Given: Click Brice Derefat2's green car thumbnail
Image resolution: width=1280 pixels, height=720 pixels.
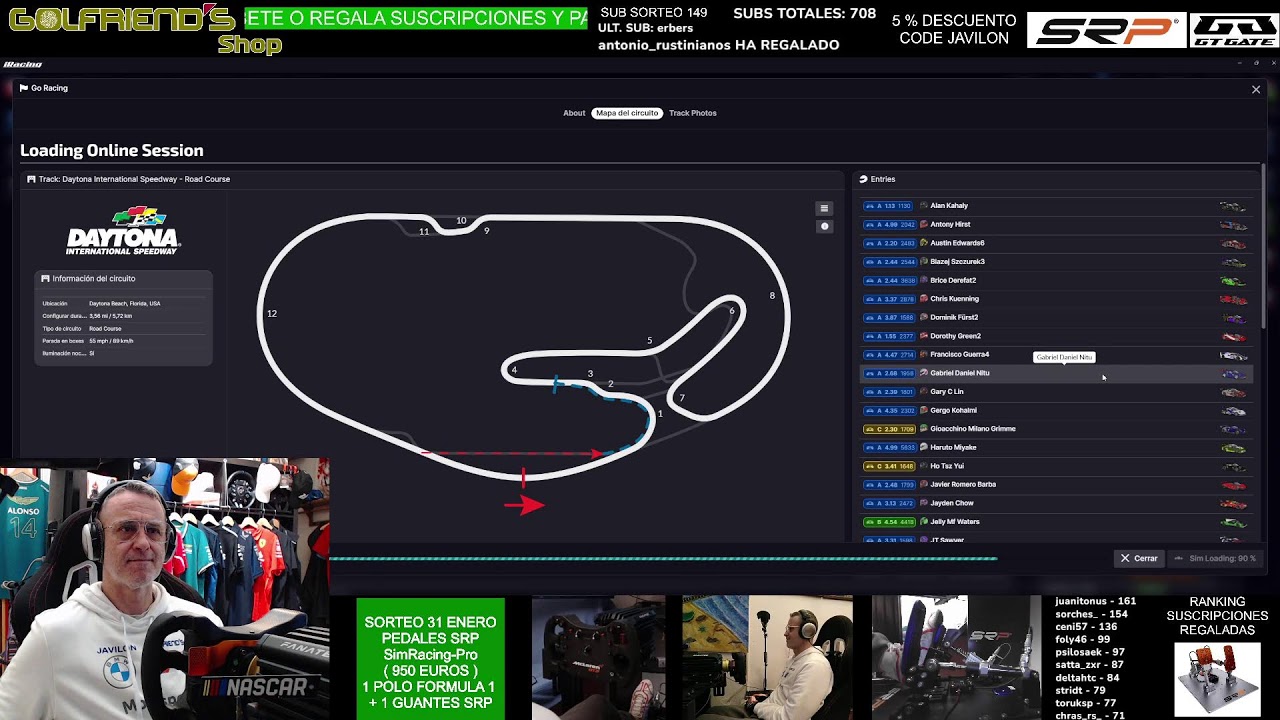Looking at the screenshot, I should click(x=1233, y=281).
